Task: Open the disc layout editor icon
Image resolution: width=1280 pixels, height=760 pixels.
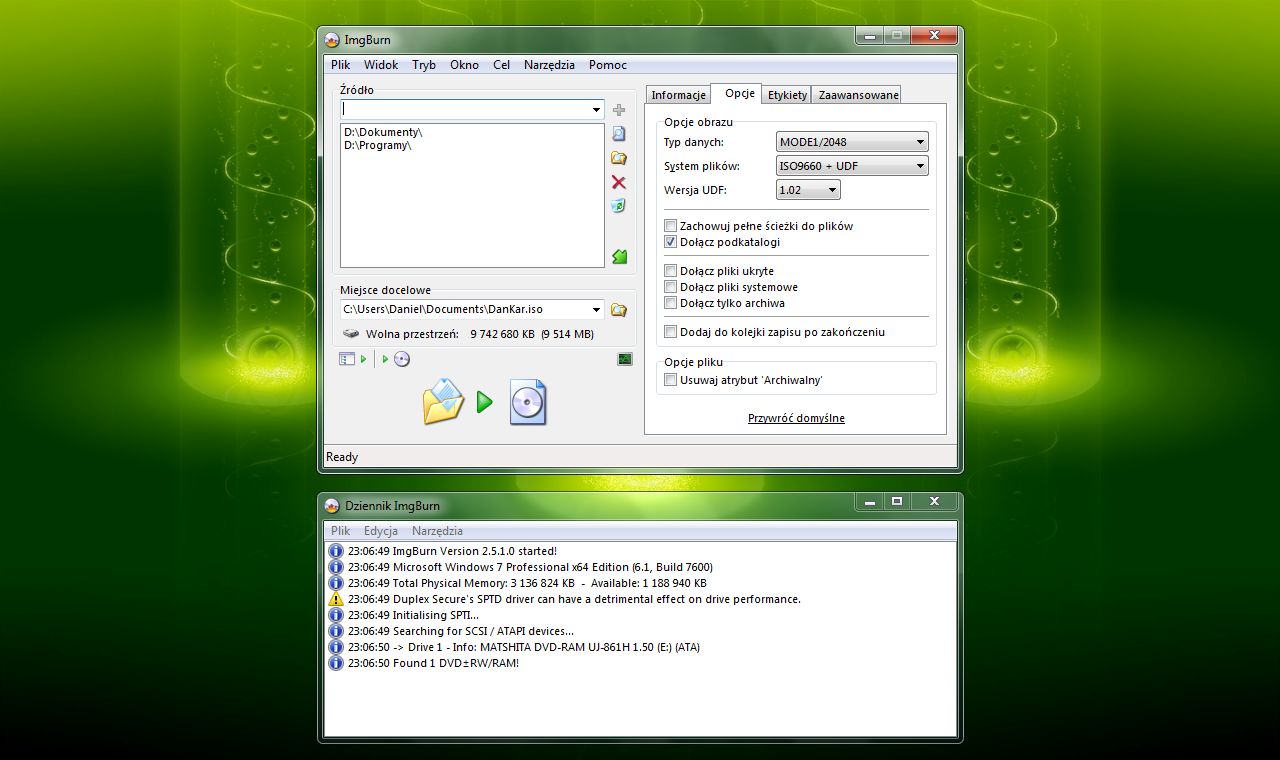Action: [347, 359]
